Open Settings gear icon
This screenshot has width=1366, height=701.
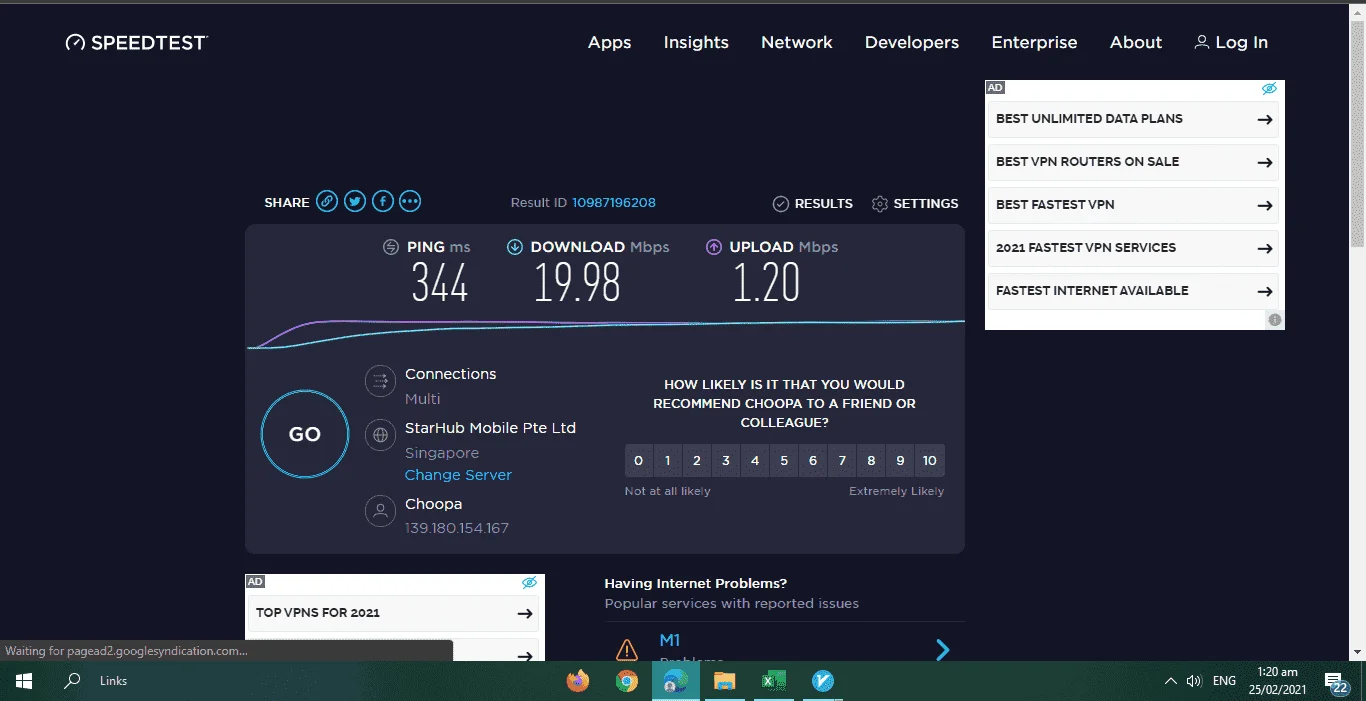[880, 204]
